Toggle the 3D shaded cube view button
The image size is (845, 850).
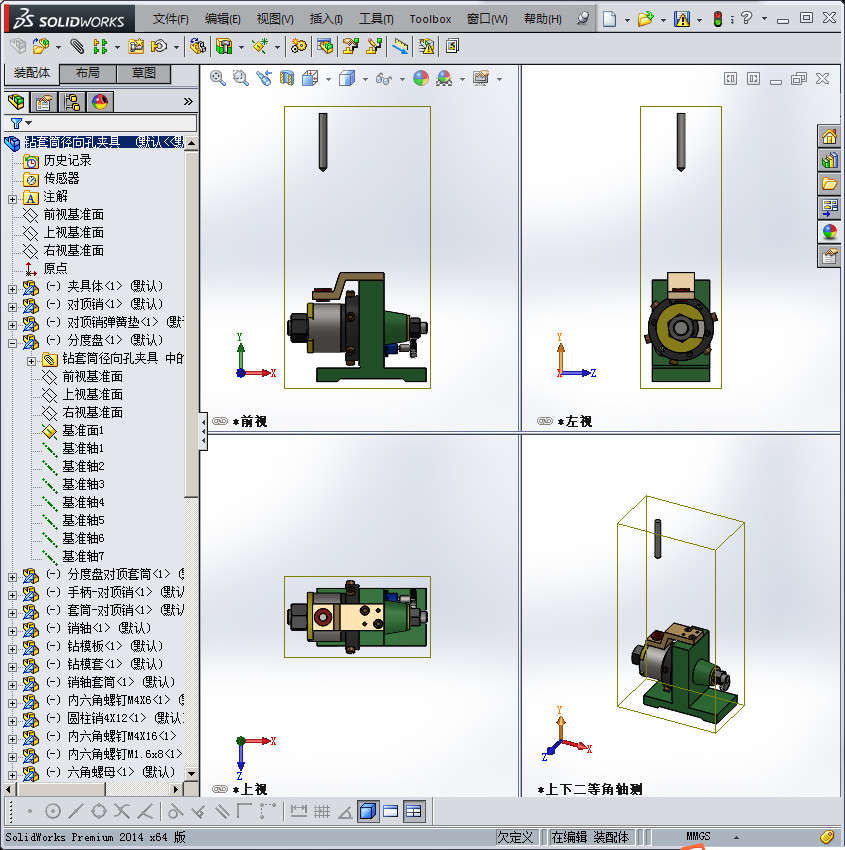point(368,811)
